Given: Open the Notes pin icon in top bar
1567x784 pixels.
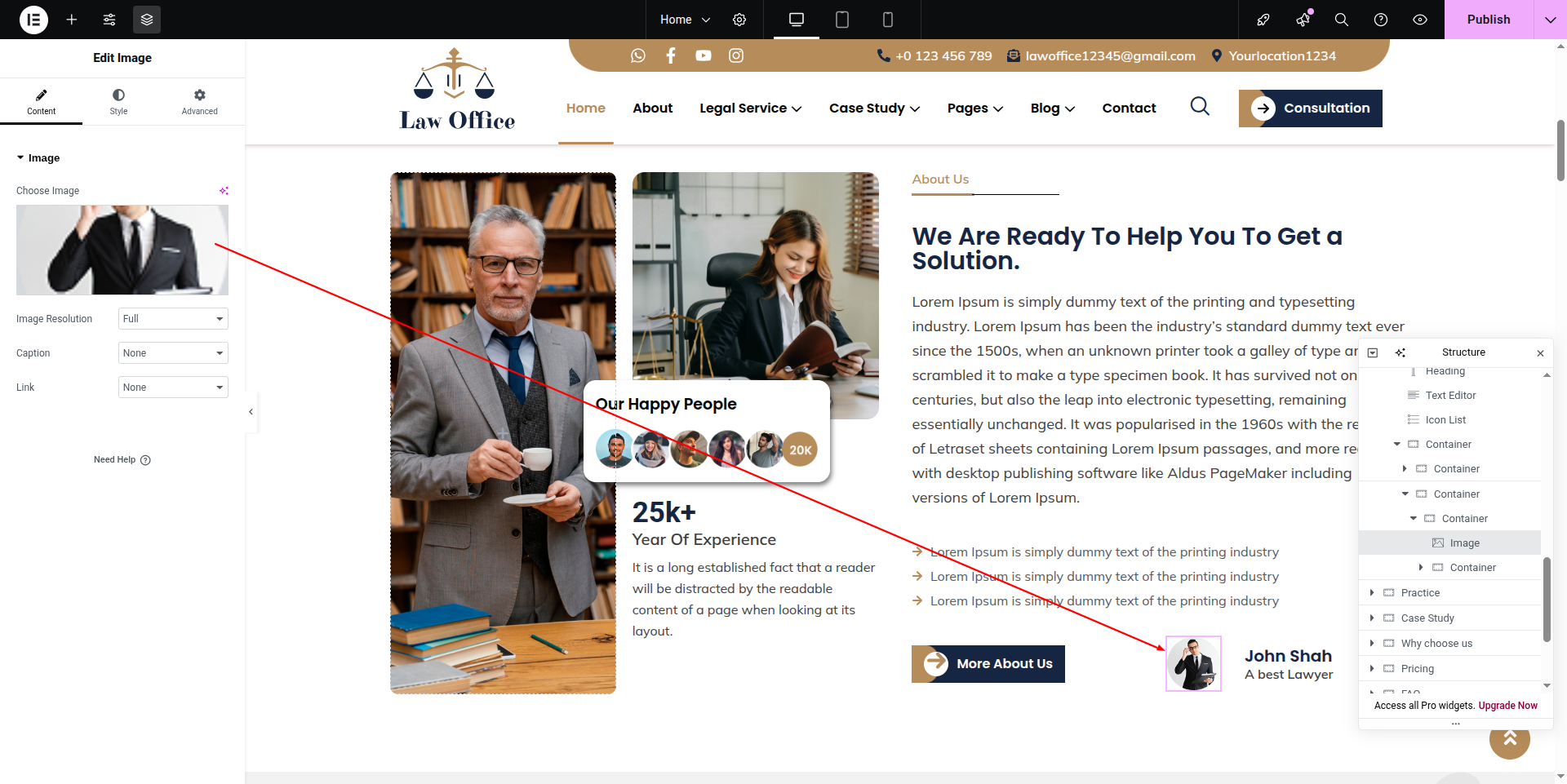Looking at the screenshot, I should (x=1263, y=20).
